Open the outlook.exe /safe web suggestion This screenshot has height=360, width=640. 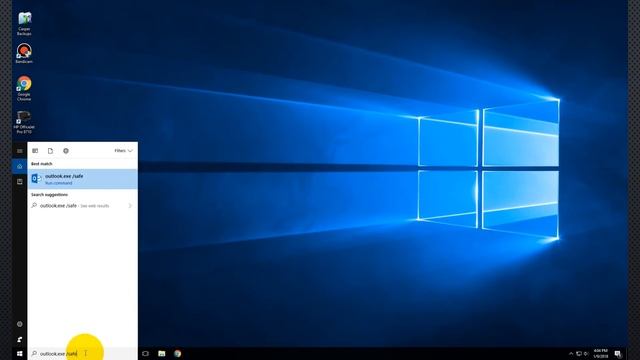point(82,206)
